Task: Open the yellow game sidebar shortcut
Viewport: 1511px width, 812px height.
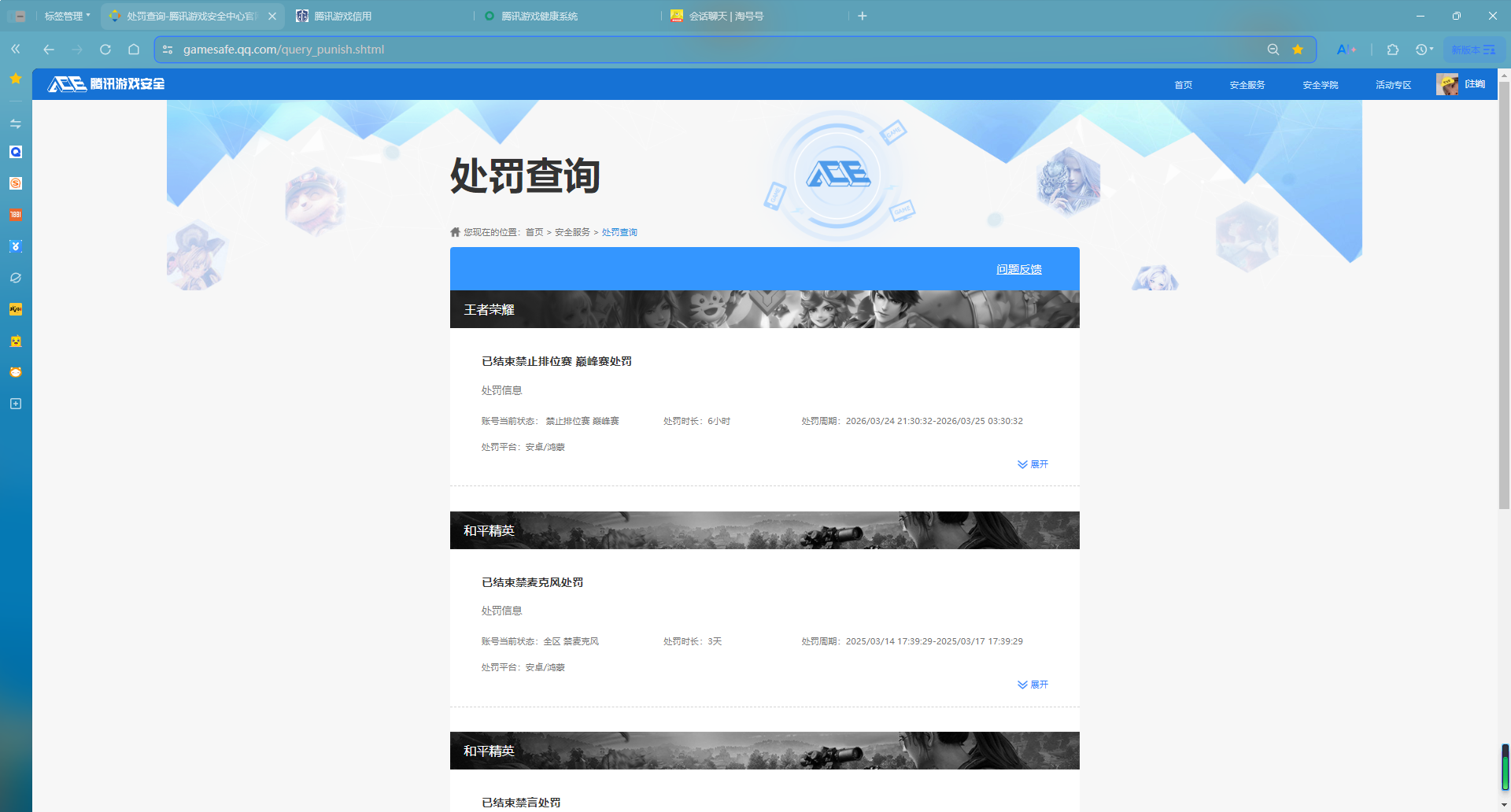Action: pyautogui.click(x=16, y=309)
